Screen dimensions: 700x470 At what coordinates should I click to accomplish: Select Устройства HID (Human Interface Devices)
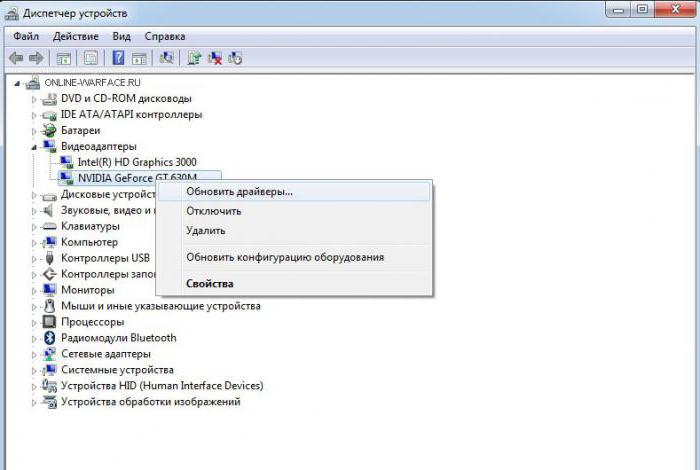click(162, 386)
